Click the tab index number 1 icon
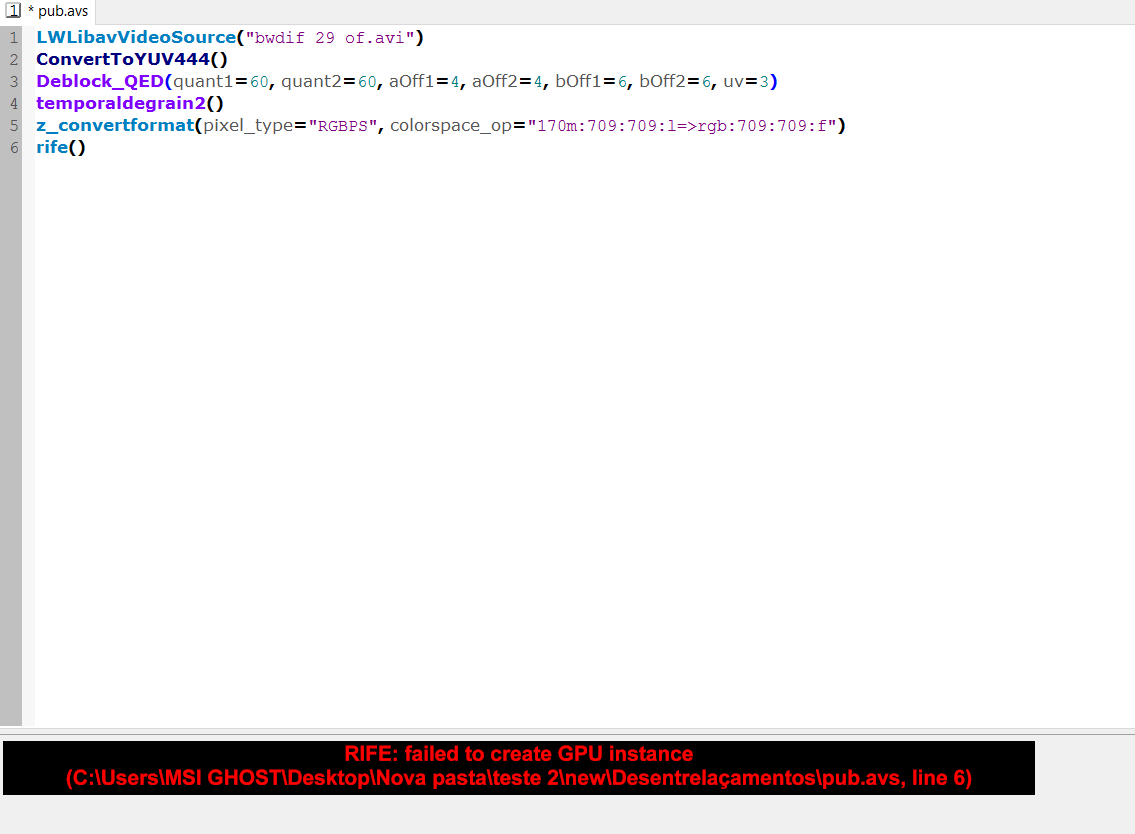 (13, 11)
